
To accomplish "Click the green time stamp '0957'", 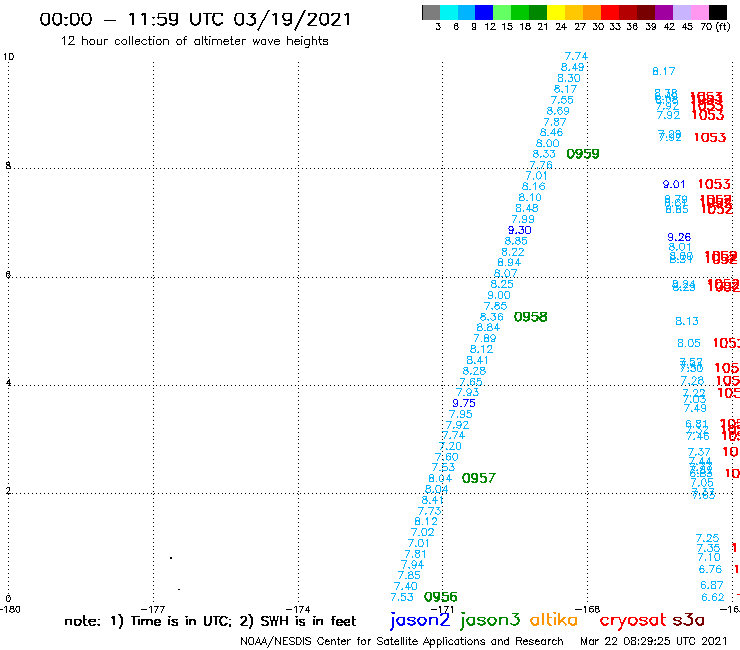I will tap(479, 478).
